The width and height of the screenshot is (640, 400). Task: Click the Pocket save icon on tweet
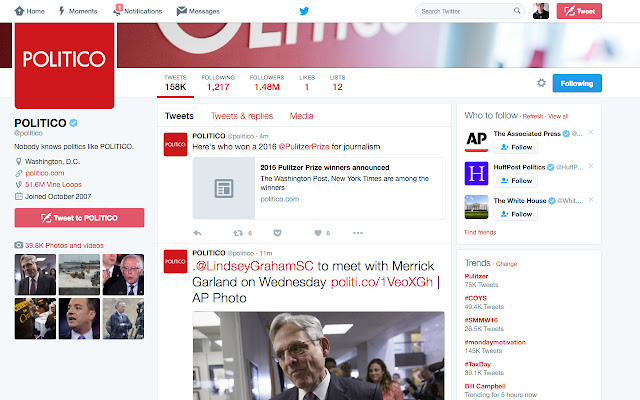click(x=277, y=233)
